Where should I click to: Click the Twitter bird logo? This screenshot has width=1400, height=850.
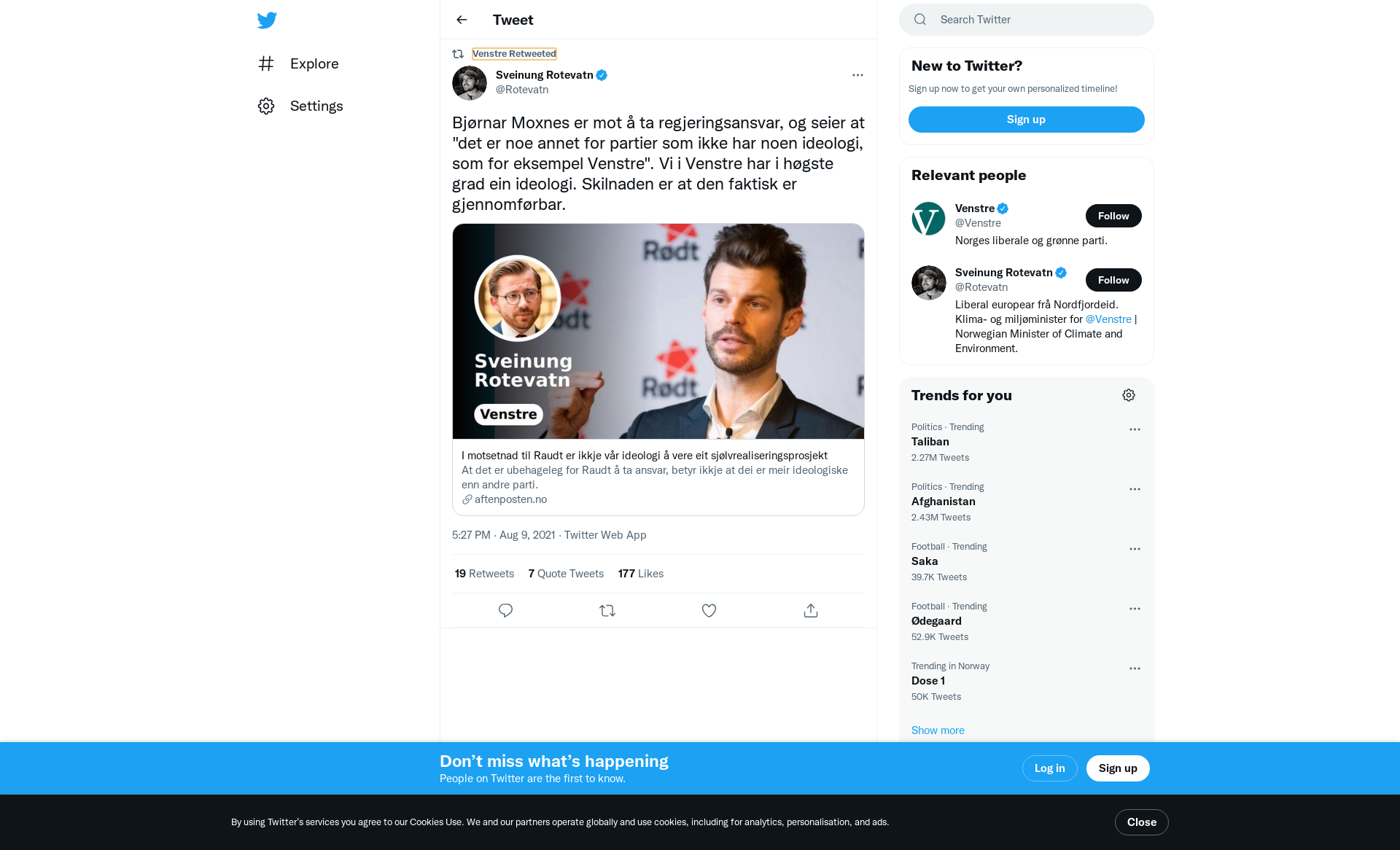(267, 20)
